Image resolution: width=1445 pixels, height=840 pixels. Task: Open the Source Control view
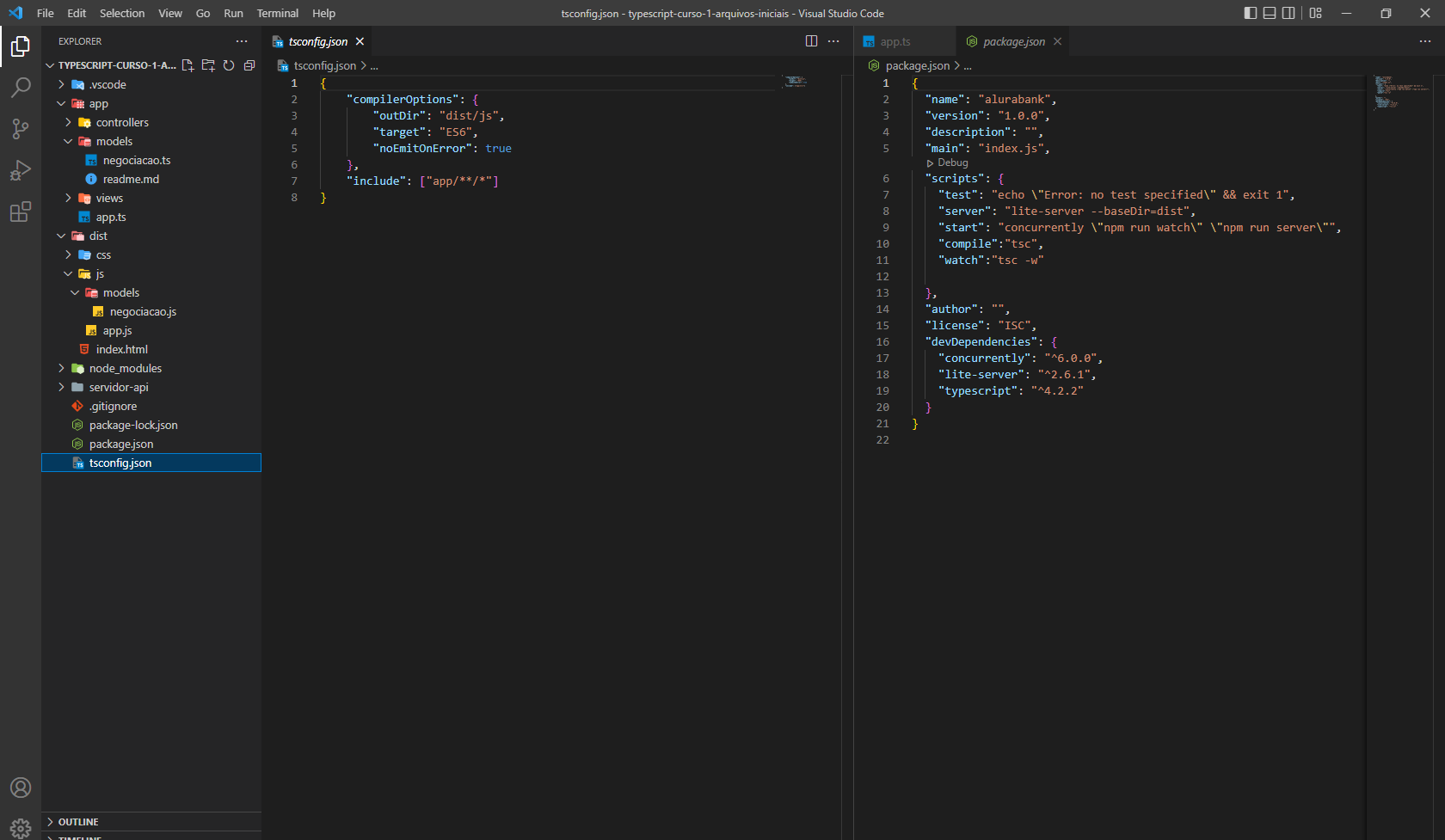[21, 129]
